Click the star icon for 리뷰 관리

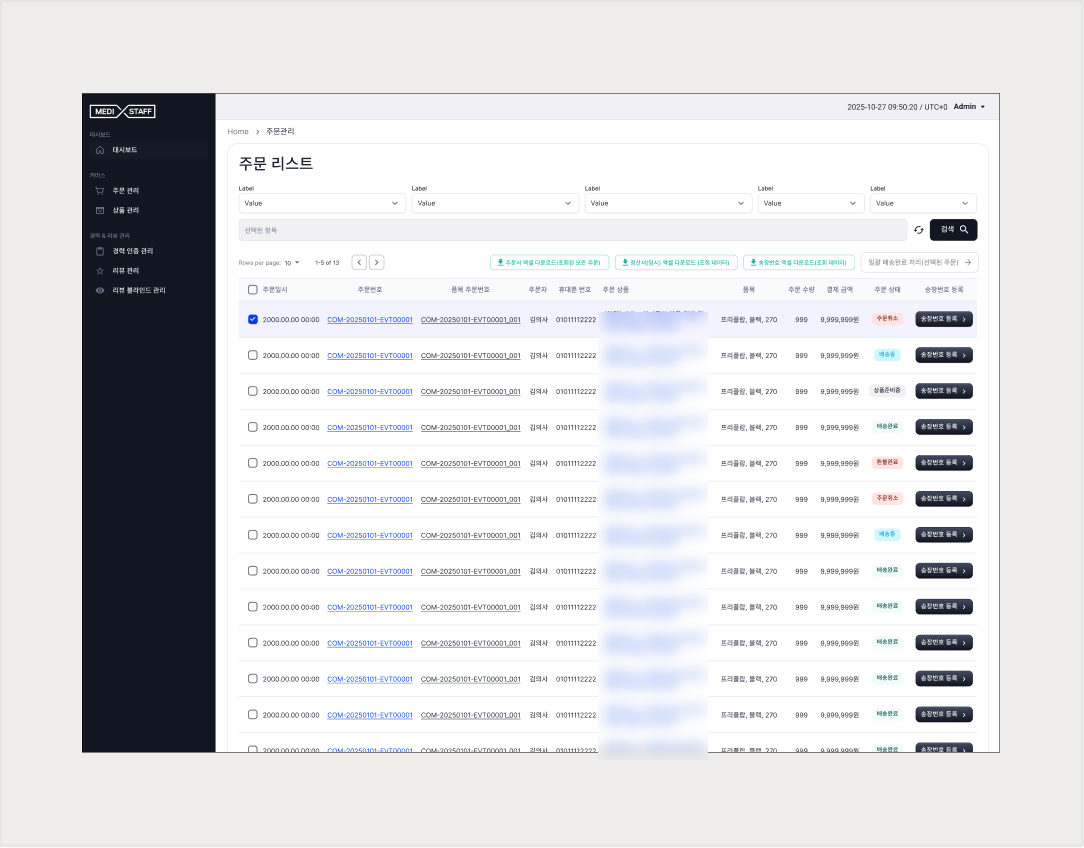[x=100, y=271]
